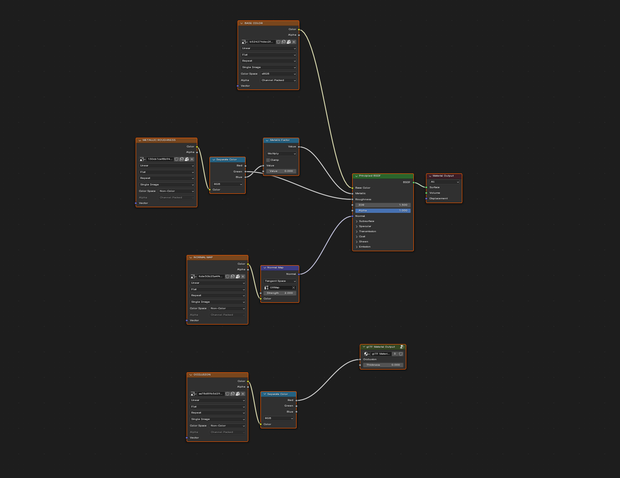Open image browser in BASE COLOR node
Image resolution: width=620 pixels, height=478 pixels.
tap(244, 42)
